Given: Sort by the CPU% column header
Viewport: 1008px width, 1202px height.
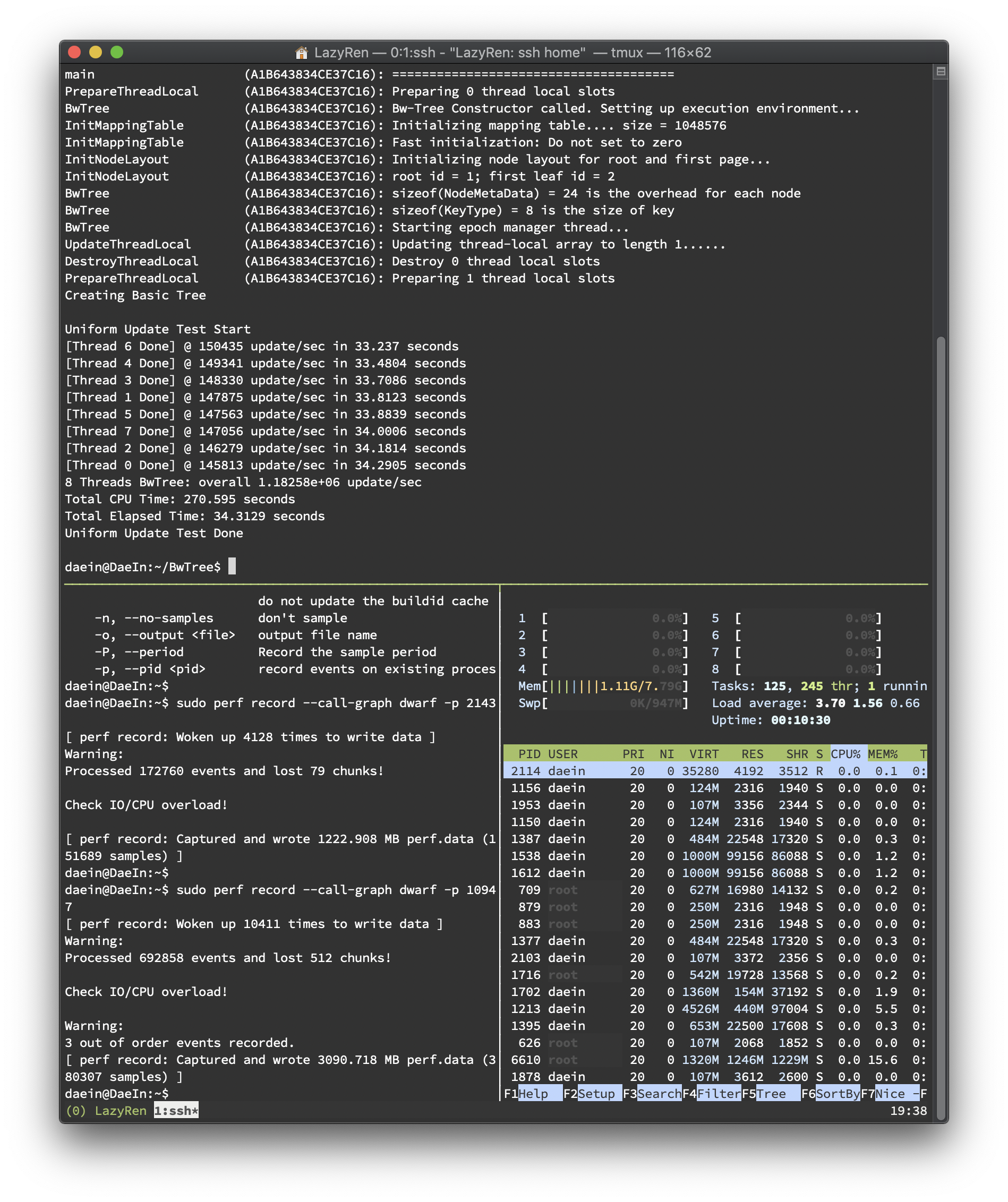Looking at the screenshot, I should [x=845, y=754].
